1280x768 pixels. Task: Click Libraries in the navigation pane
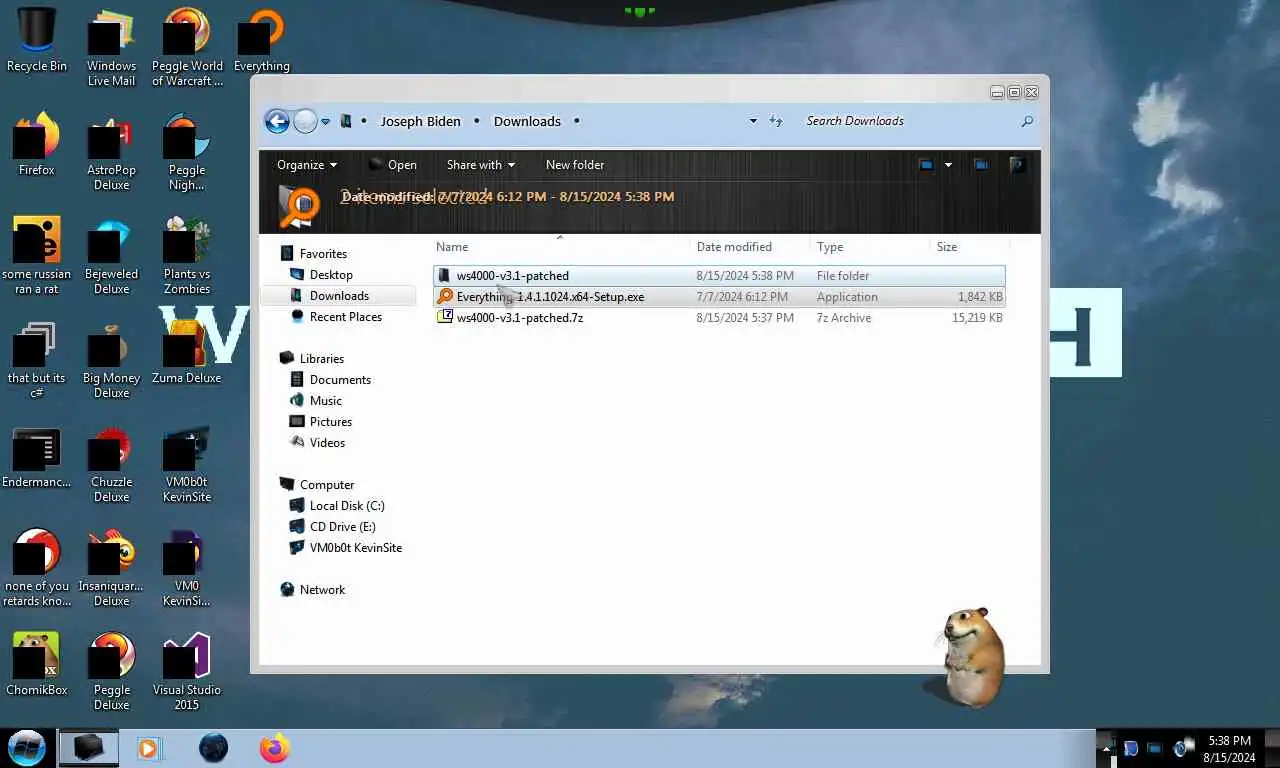(x=322, y=359)
